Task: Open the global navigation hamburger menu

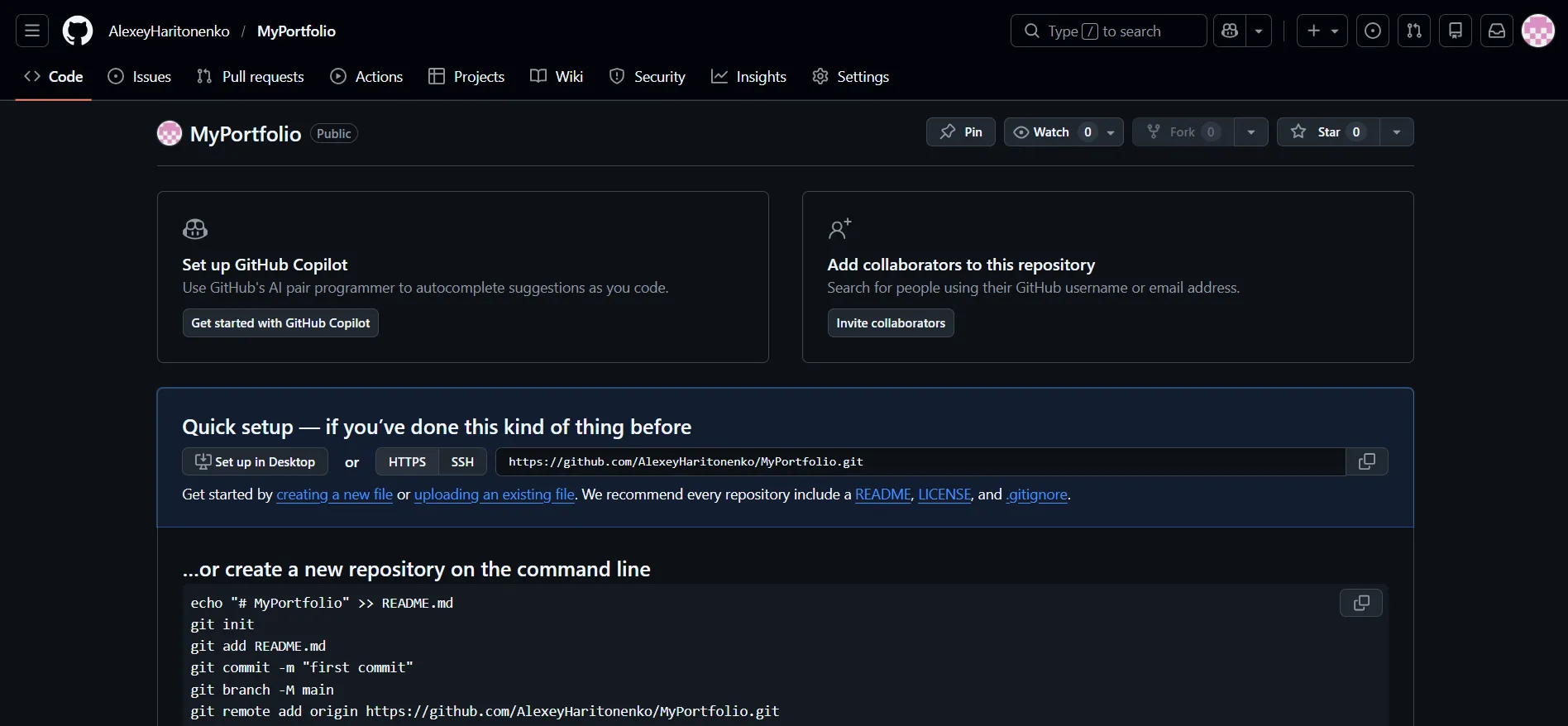Action: click(x=32, y=31)
